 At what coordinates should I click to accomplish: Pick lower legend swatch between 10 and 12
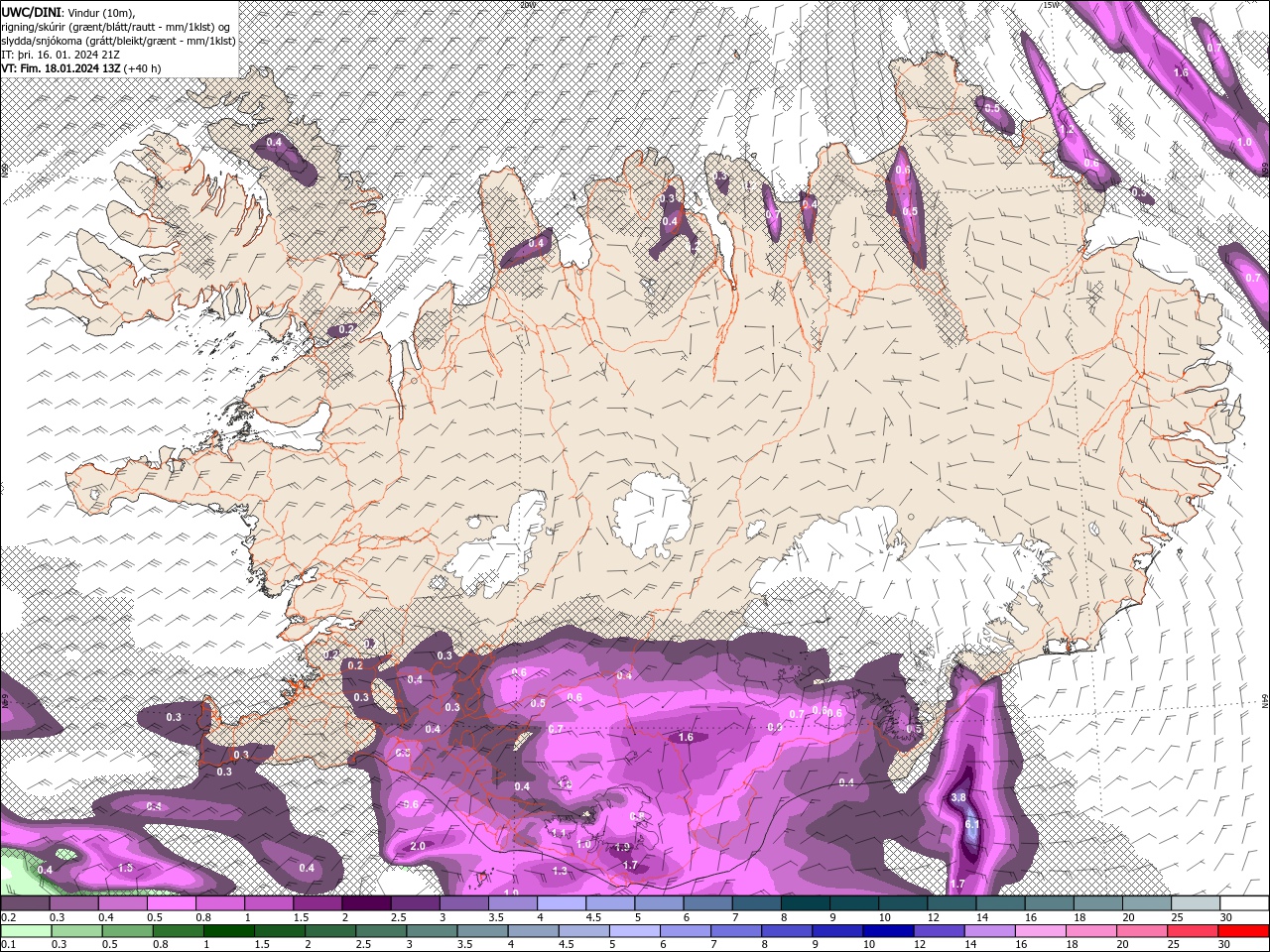887,931
